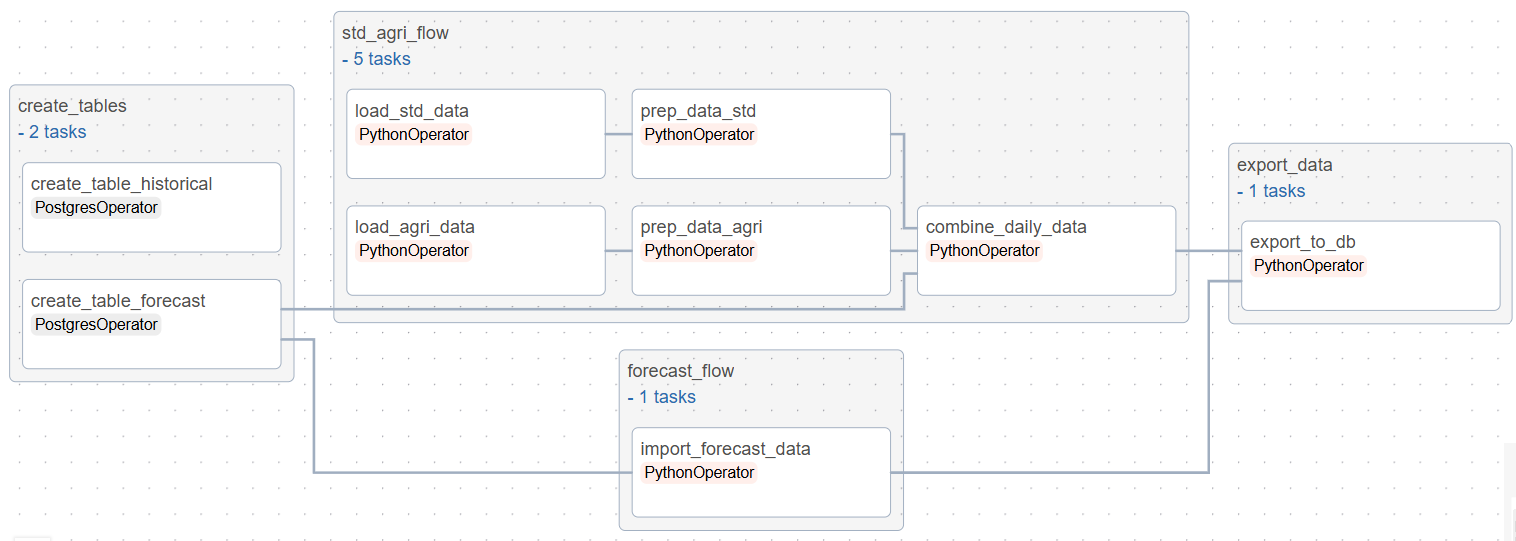Click the forecast_flow group title
The image size is (1516, 541).
(x=680, y=371)
